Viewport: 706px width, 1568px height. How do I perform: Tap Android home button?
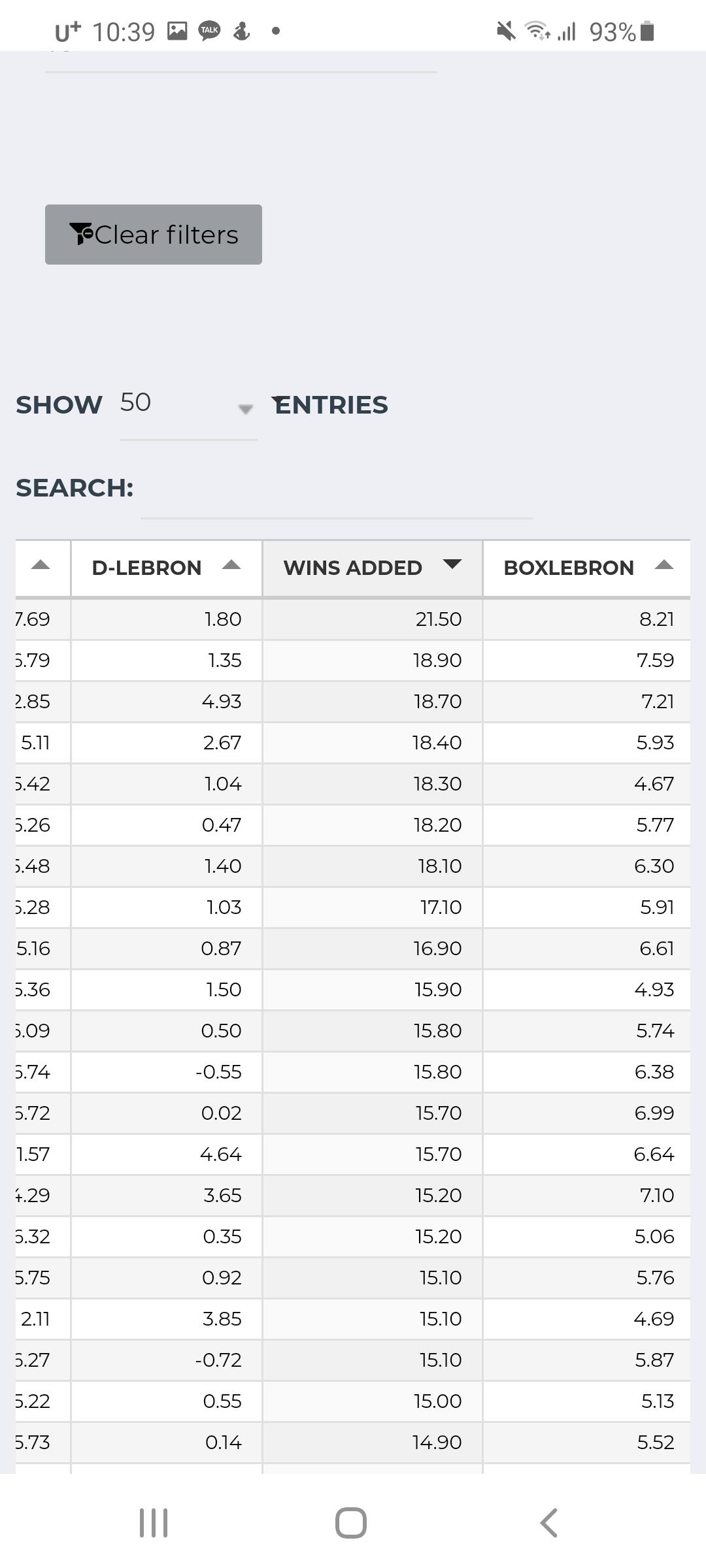[351, 1523]
